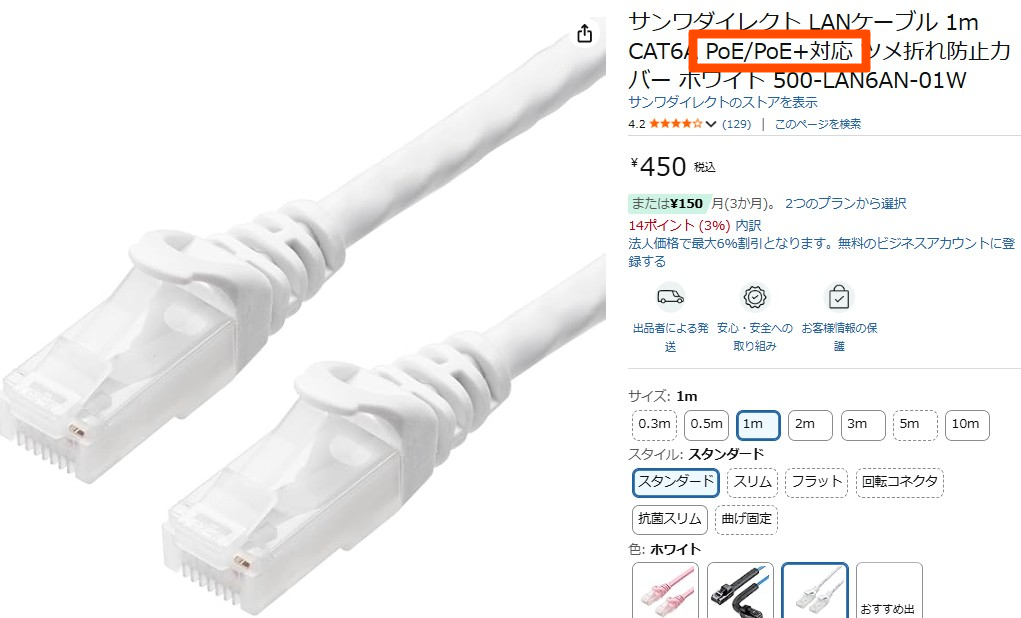The width and height of the screenshot is (1021, 618).
Task: Click the customer information protection bag icon
Action: pos(839,297)
